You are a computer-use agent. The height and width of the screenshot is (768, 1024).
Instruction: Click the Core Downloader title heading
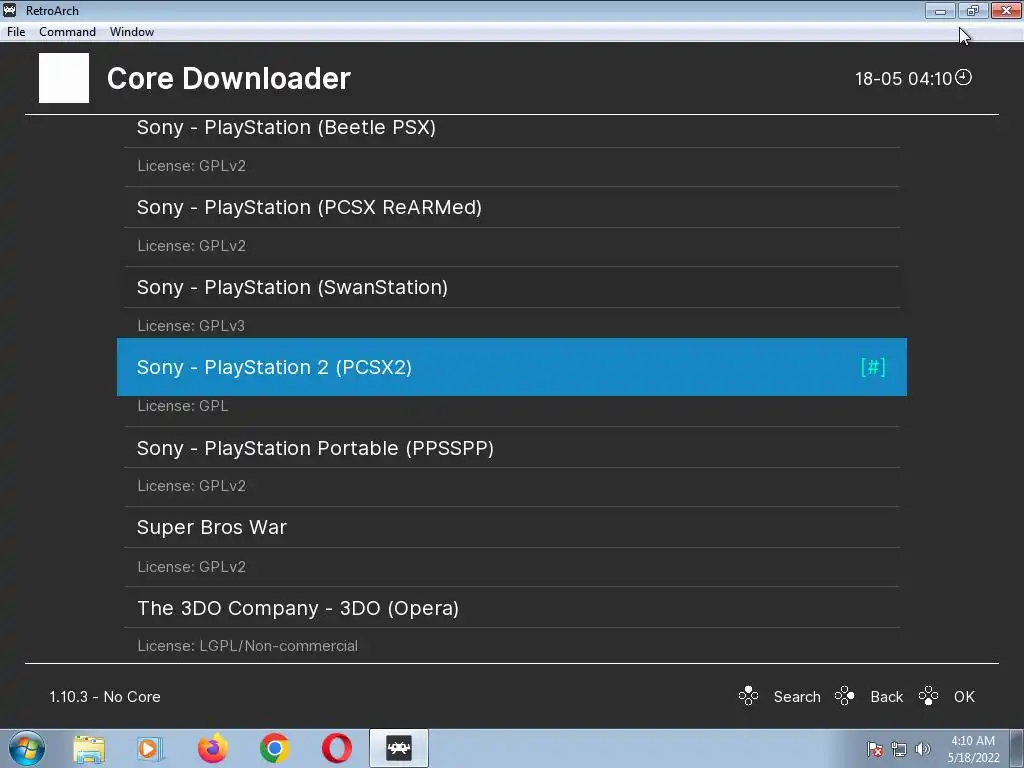[x=229, y=78]
